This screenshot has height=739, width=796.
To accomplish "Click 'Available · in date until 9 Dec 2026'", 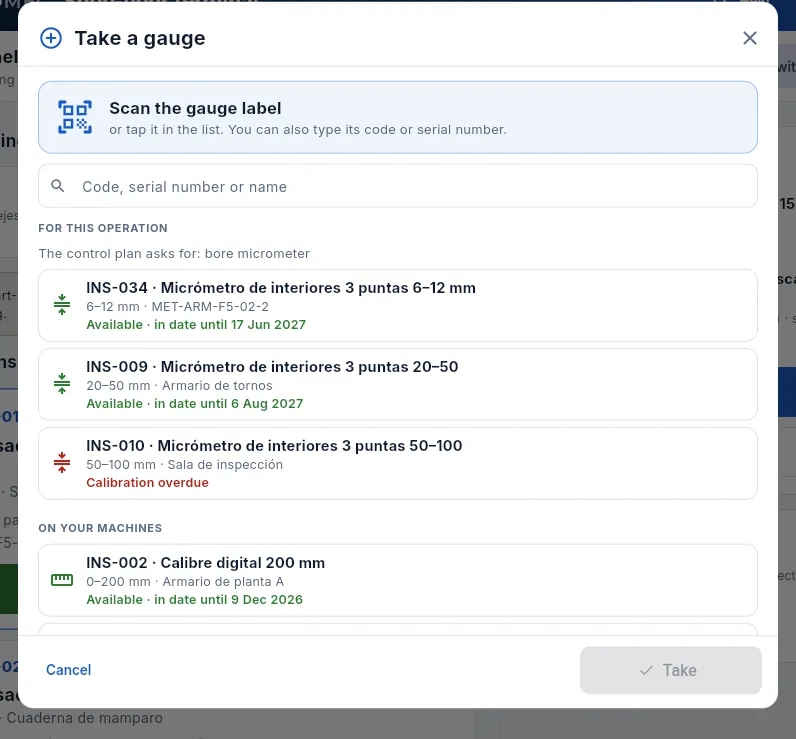I will (194, 600).
